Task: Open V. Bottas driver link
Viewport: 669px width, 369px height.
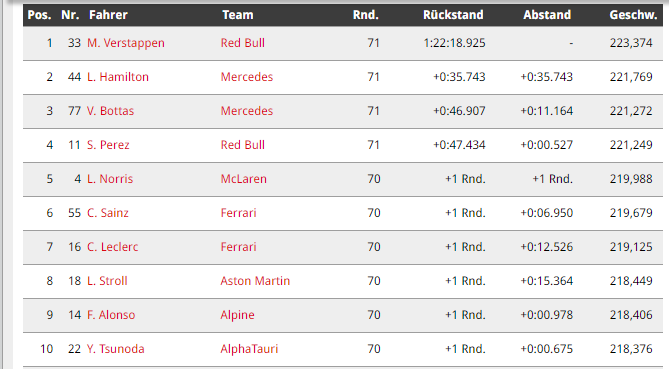Action: [x=111, y=111]
